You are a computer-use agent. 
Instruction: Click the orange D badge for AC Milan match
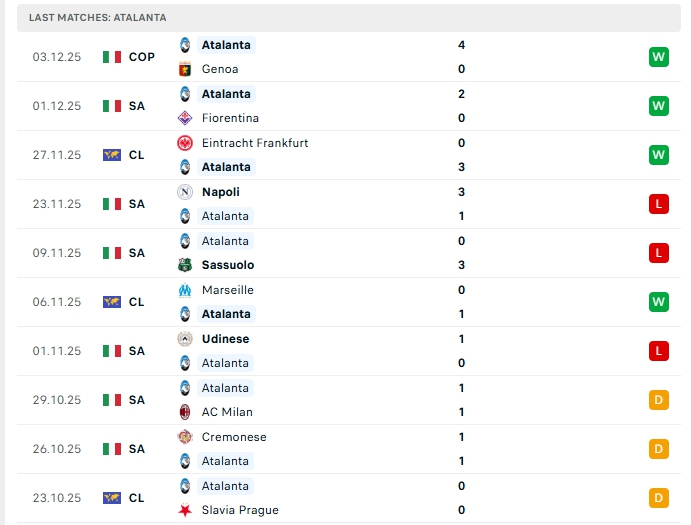(x=658, y=400)
